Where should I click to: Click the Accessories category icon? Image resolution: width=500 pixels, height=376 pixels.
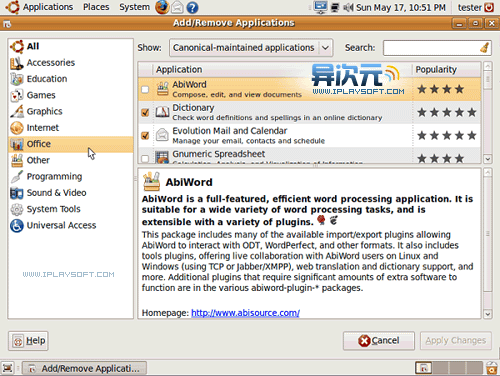coord(17,63)
